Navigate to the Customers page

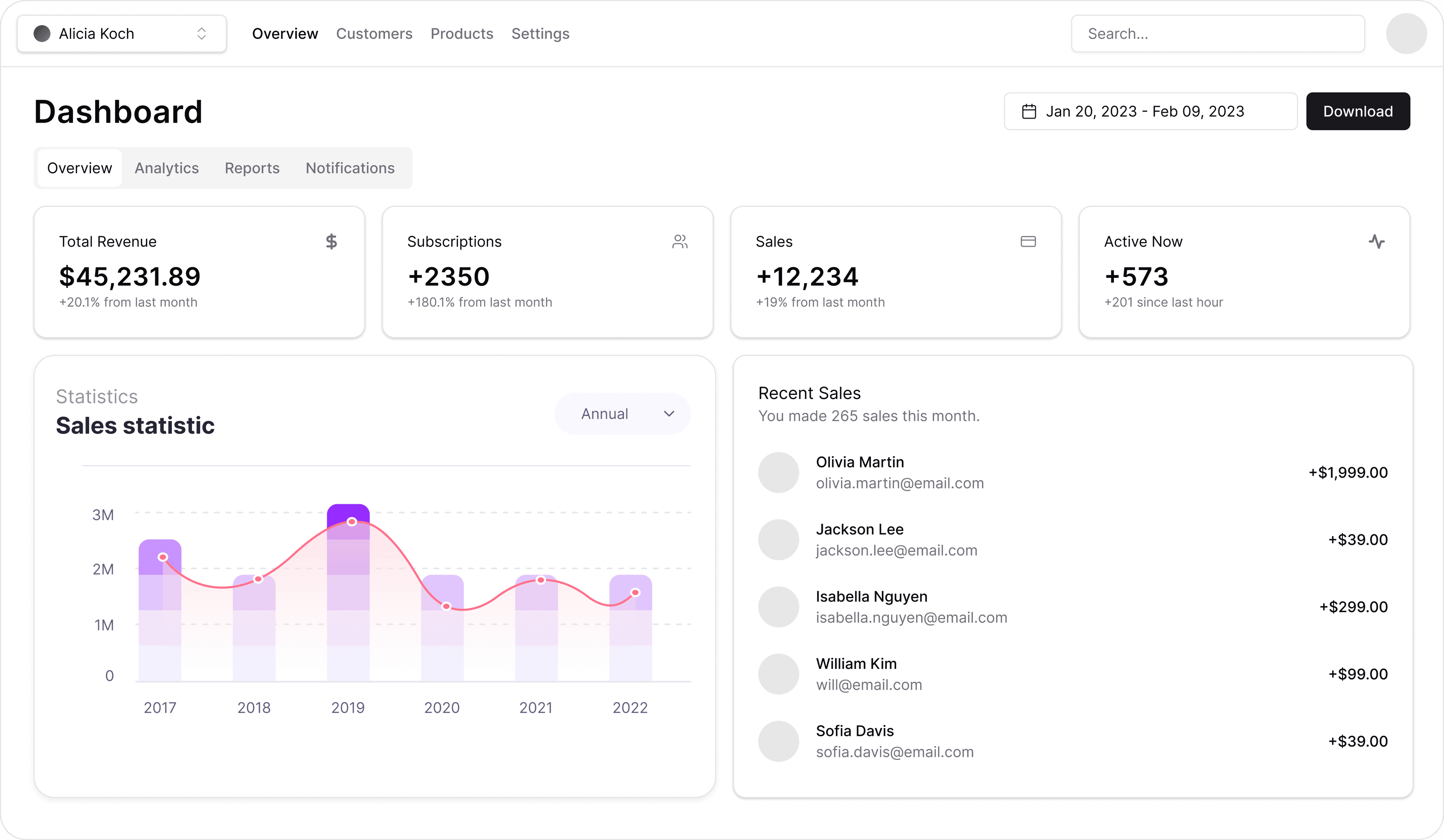[374, 33]
